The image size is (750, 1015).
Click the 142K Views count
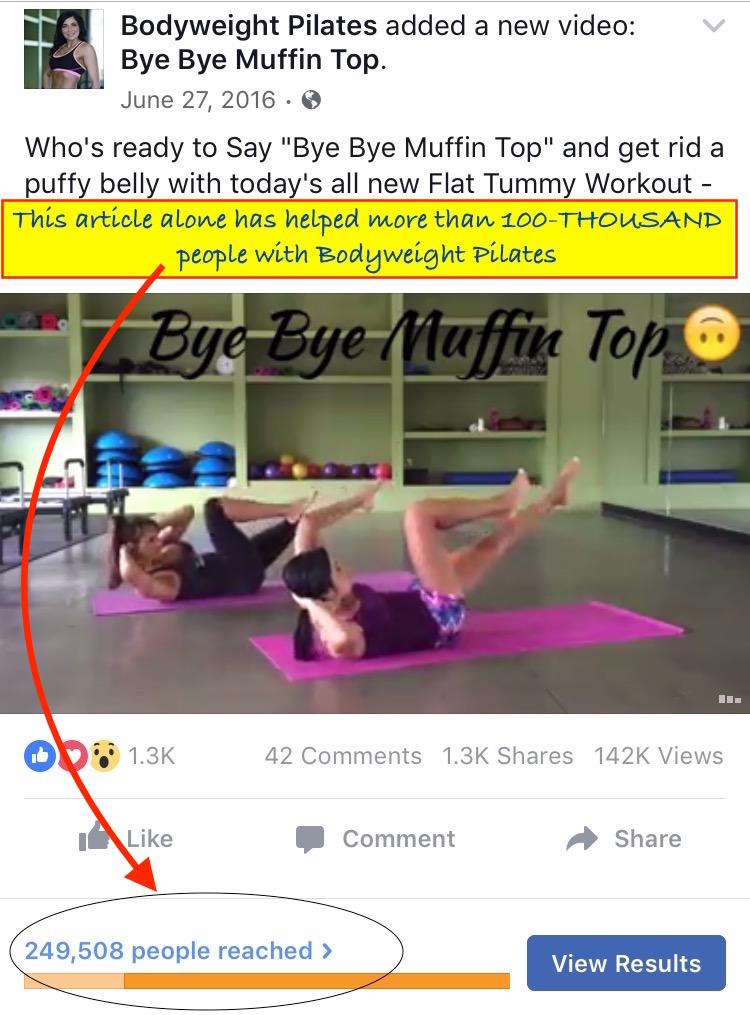click(x=659, y=756)
